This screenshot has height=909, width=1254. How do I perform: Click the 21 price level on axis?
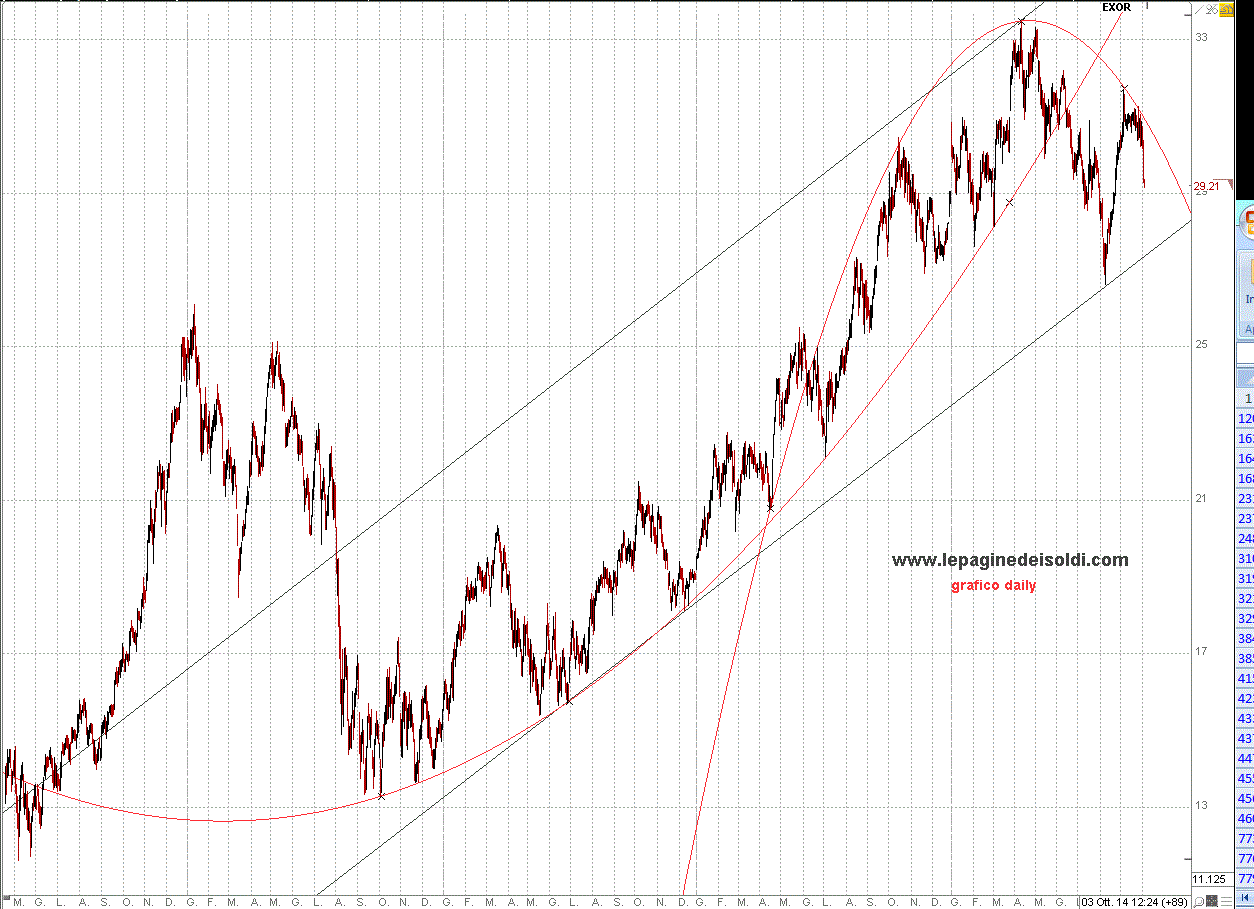(x=1201, y=498)
